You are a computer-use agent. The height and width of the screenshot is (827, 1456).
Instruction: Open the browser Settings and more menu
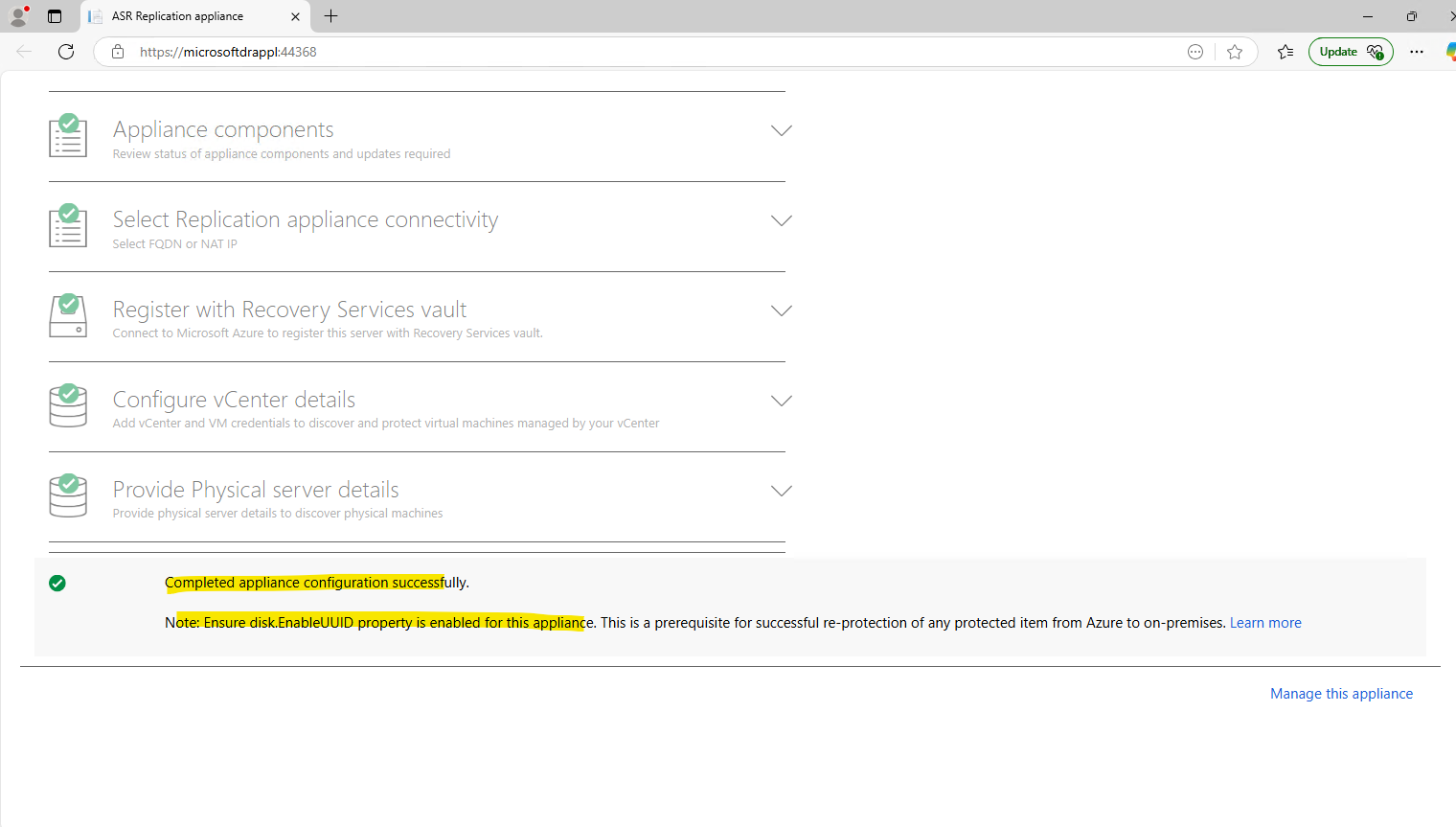click(1417, 52)
